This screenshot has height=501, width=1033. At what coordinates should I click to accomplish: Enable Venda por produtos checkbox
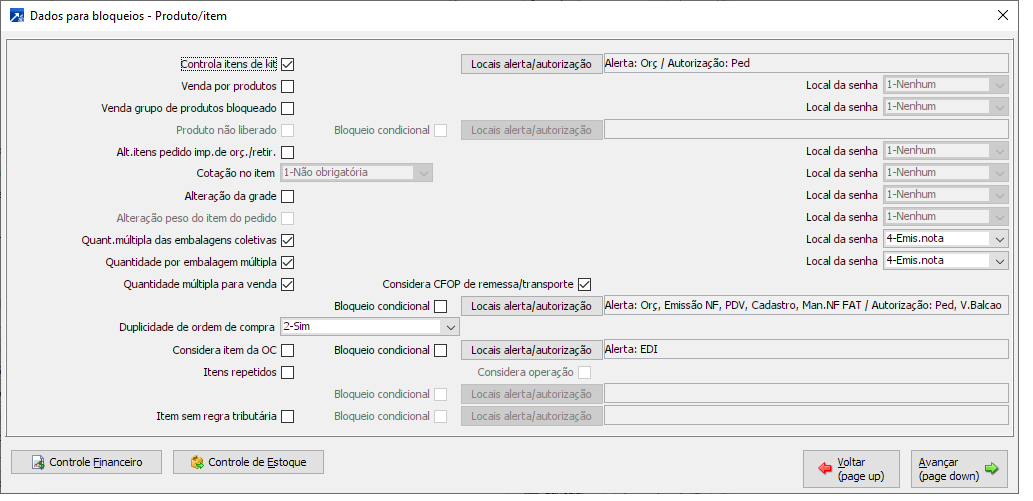coord(287,86)
